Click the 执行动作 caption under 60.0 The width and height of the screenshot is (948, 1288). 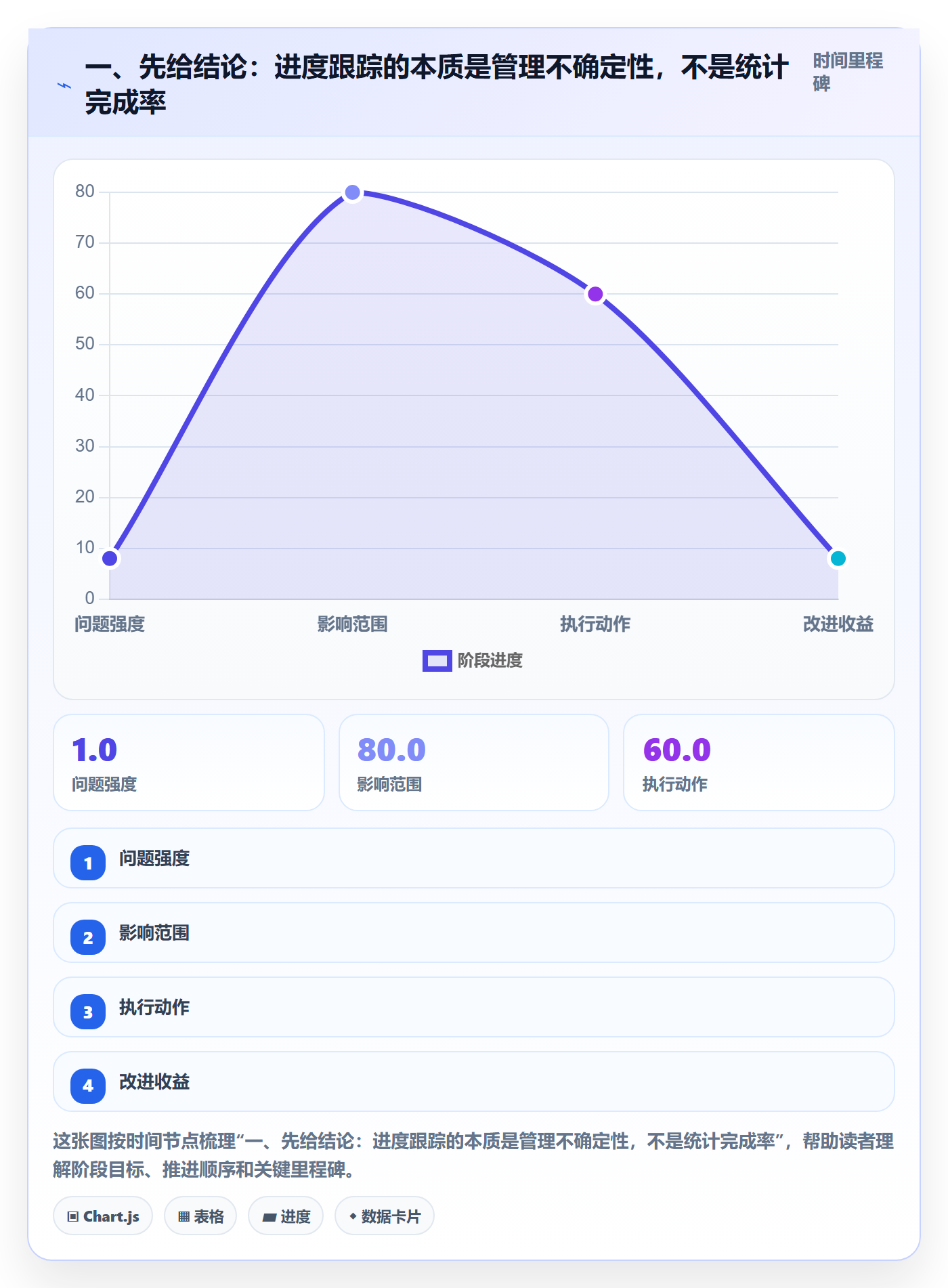coord(675,784)
